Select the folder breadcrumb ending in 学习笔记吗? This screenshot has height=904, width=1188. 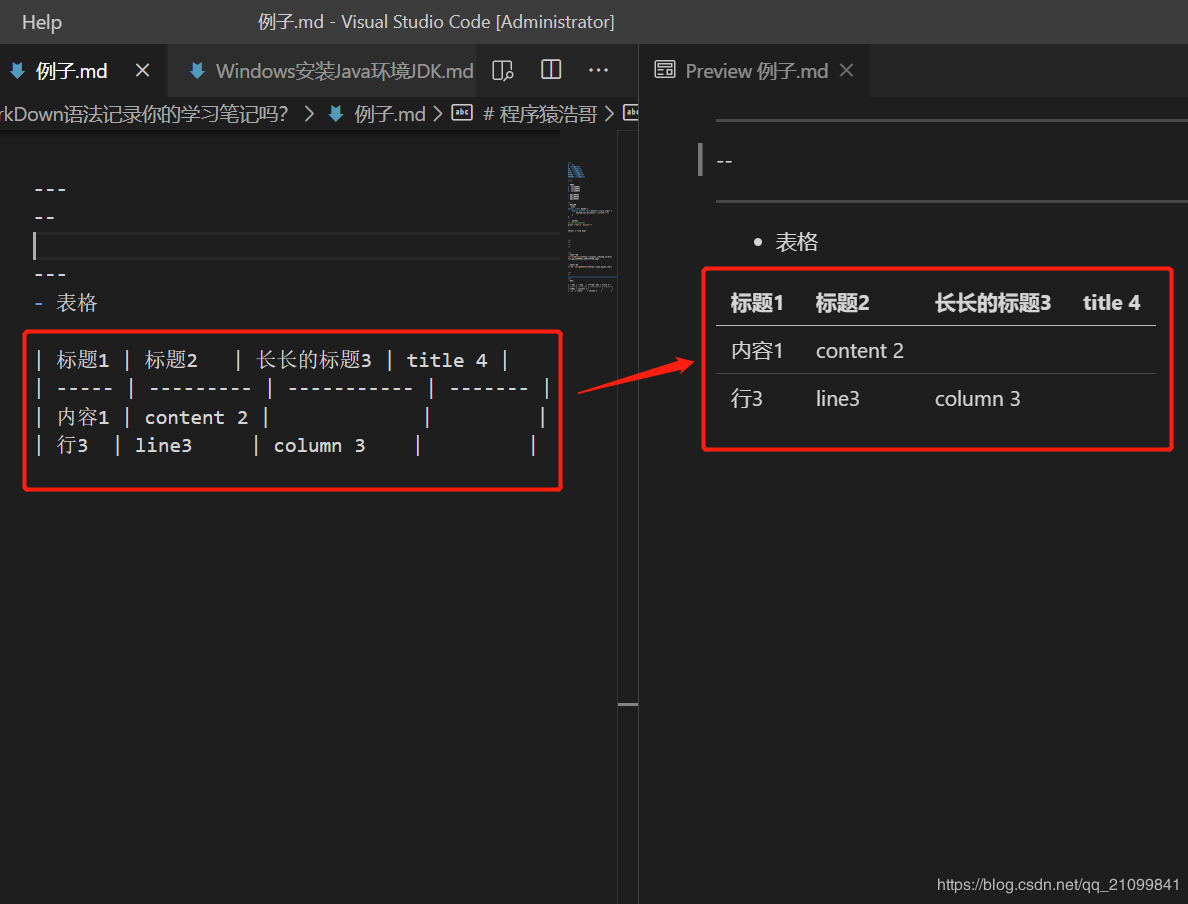pos(144,114)
